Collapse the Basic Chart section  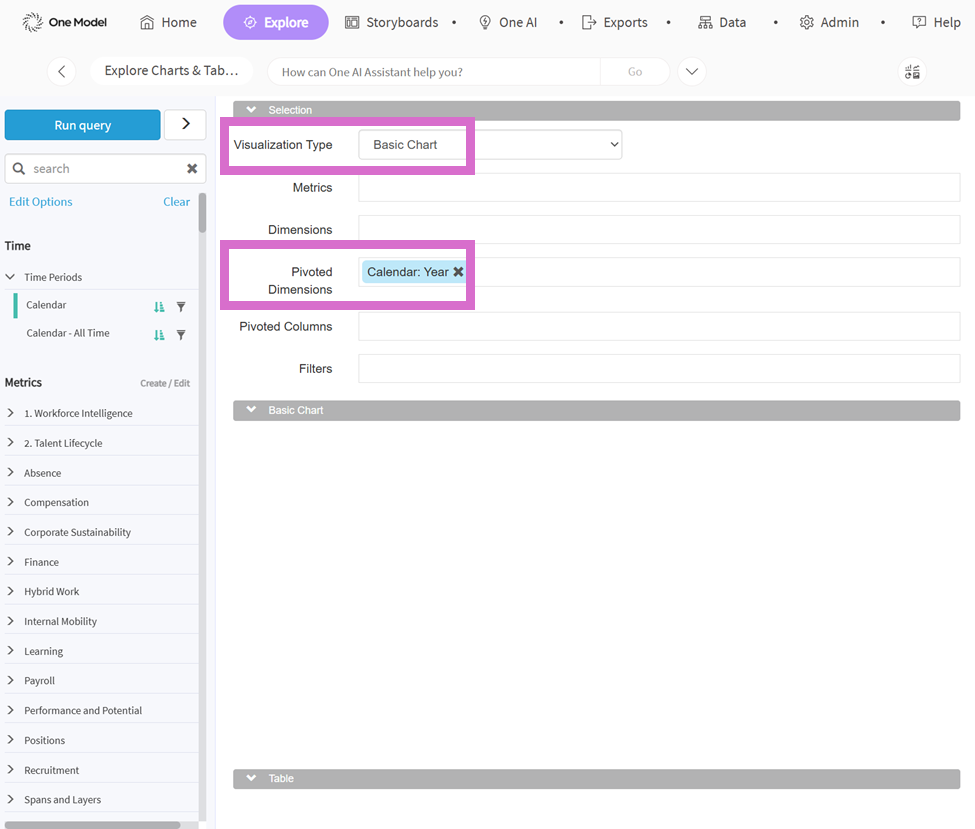[252, 410]
